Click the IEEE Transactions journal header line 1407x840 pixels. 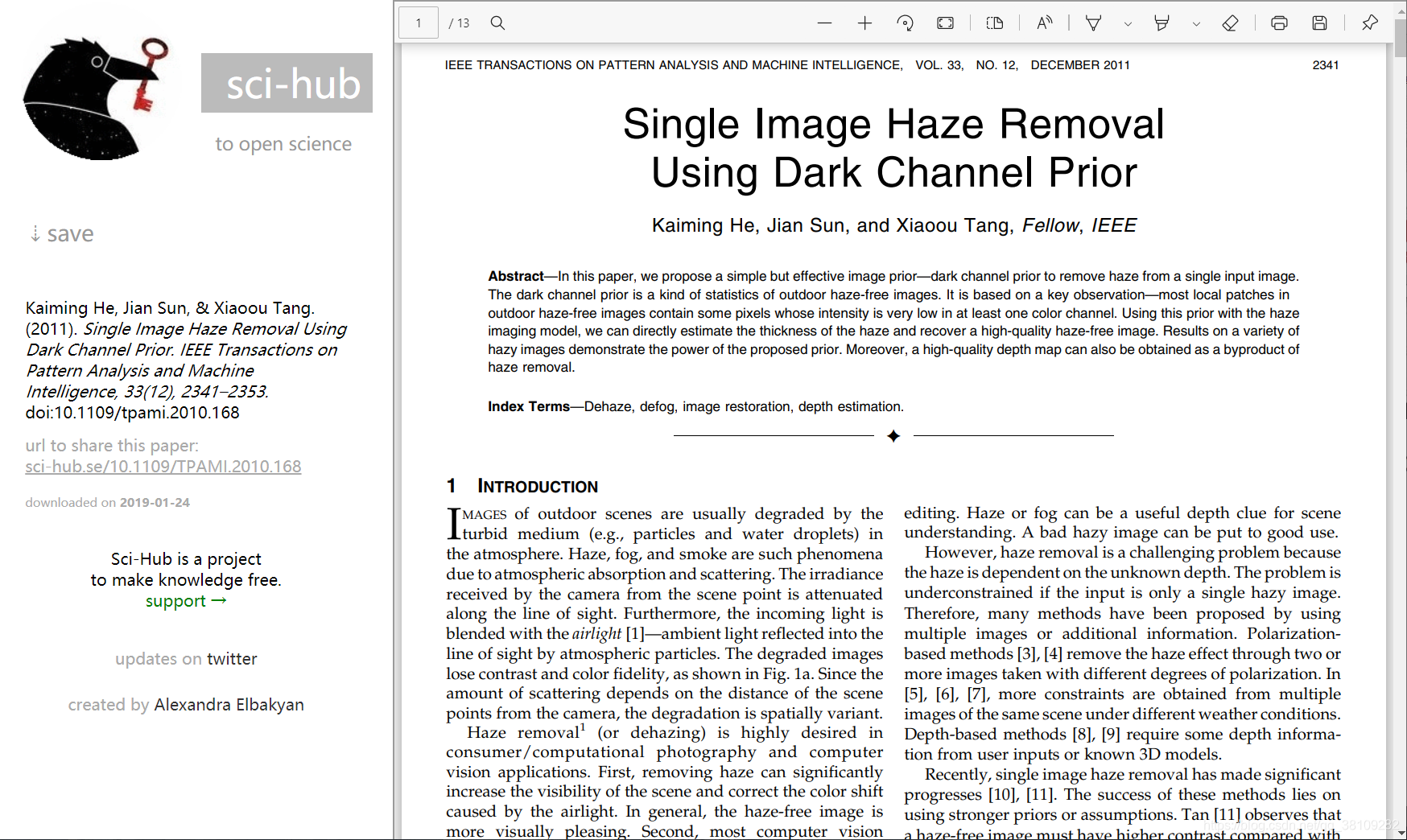click(x=787, y=65)
